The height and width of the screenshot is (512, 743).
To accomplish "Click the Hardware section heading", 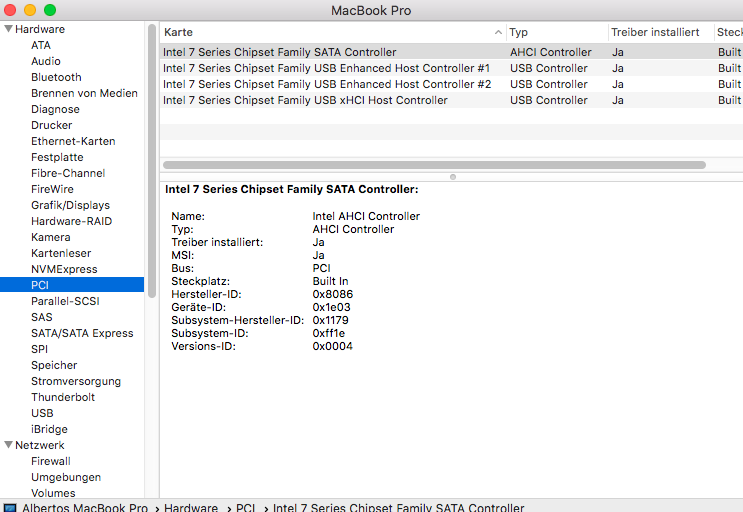I will click(x=40, y=29).
